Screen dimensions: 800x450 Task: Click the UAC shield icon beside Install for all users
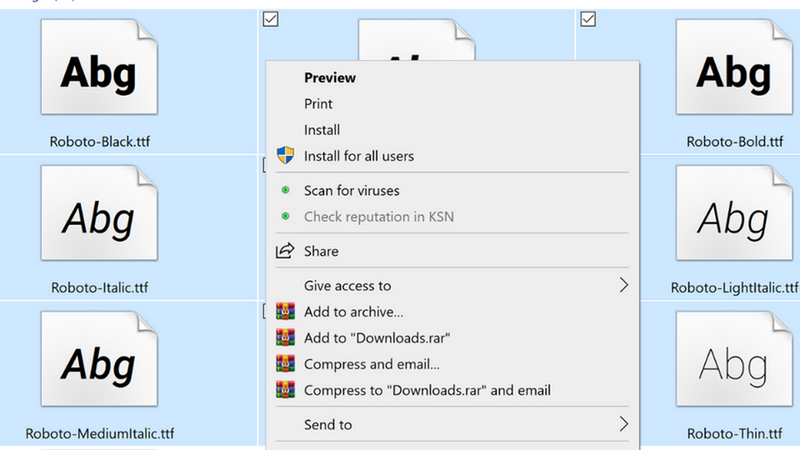pos(285,155)
